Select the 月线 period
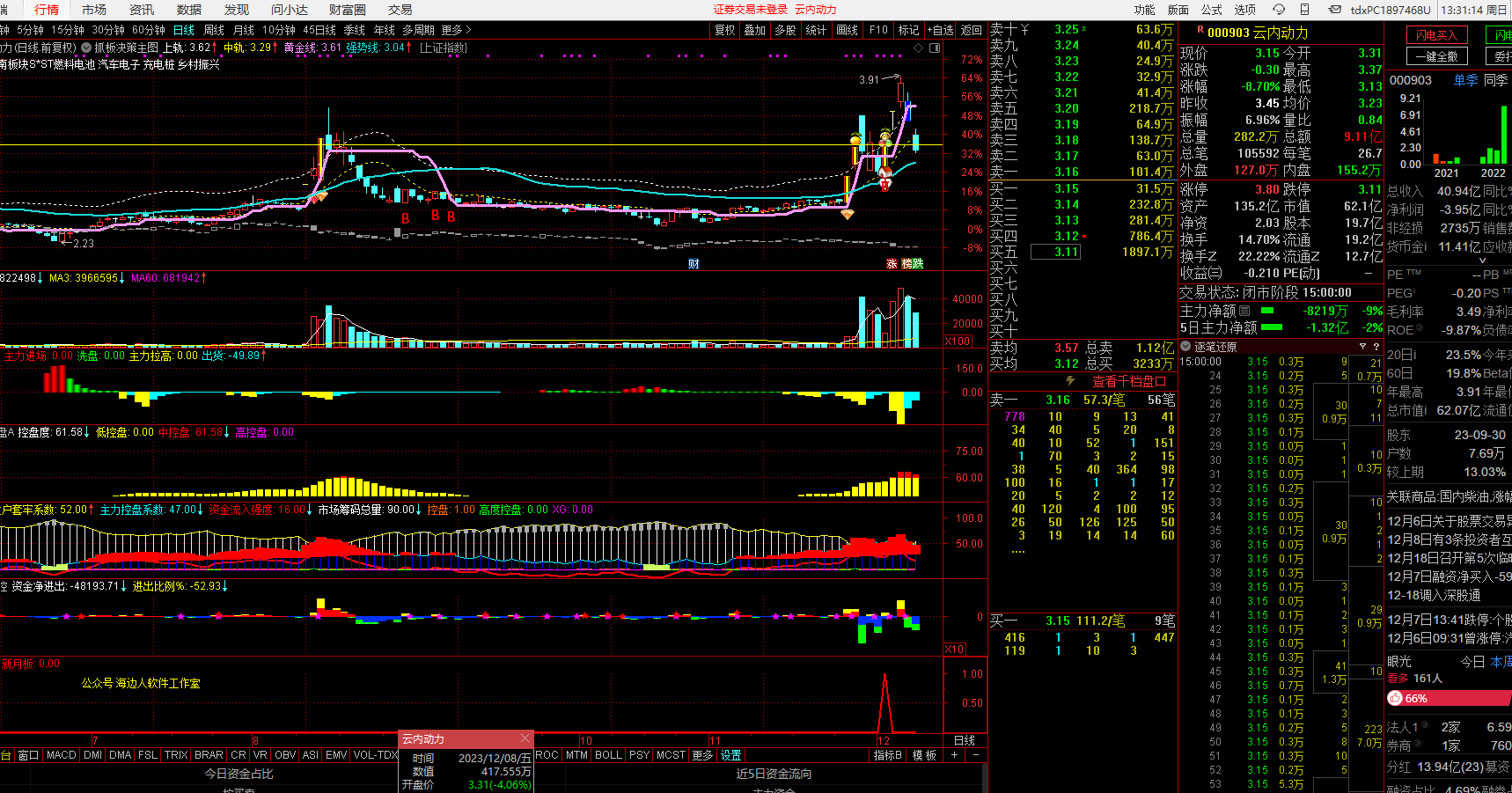This screenshot has width=1512, height=793. [244, 30]
